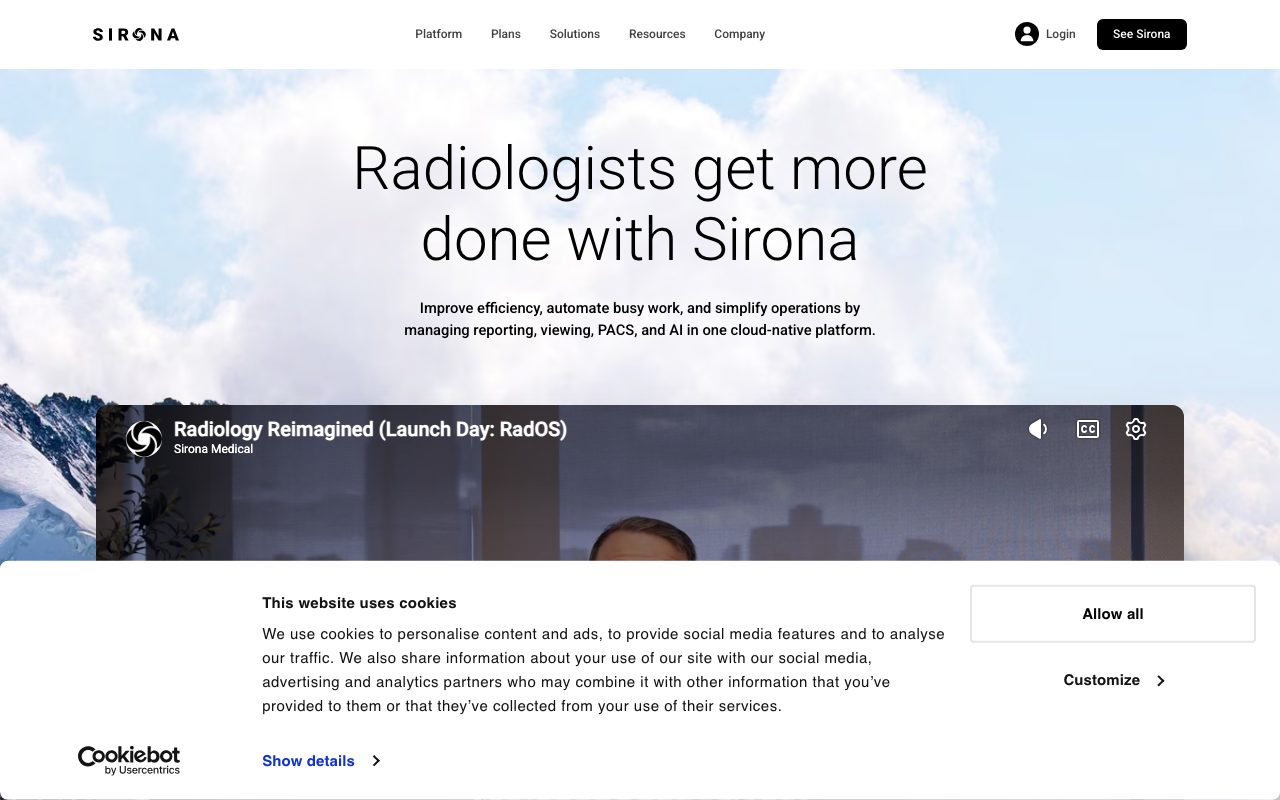The width and height of the screenshot is (1280, 800).
Task: Open the Customize cookie options arrow
Action: coord(1161,681)
